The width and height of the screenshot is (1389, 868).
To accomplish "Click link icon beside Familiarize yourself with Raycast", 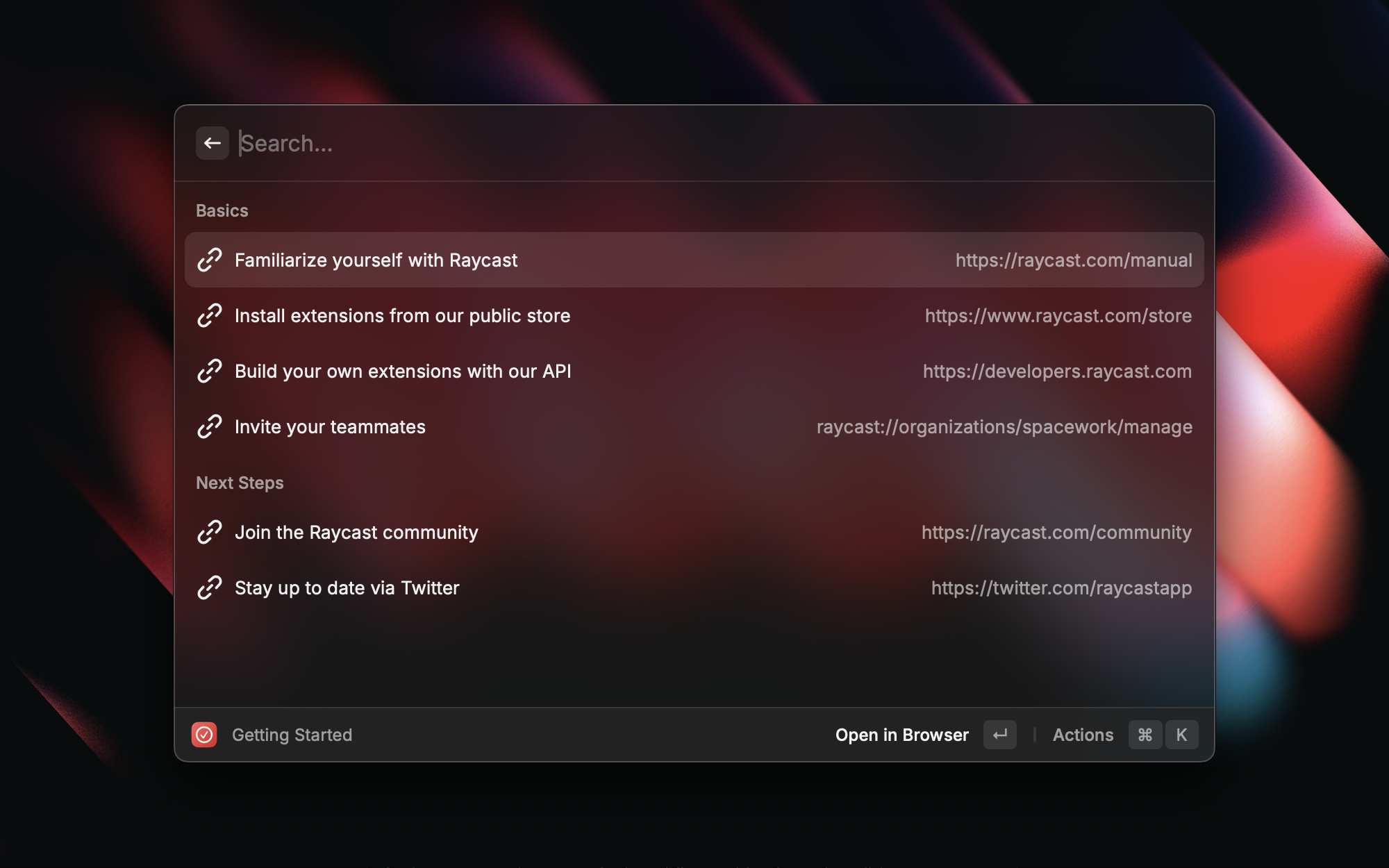I will tap(209, 260).
